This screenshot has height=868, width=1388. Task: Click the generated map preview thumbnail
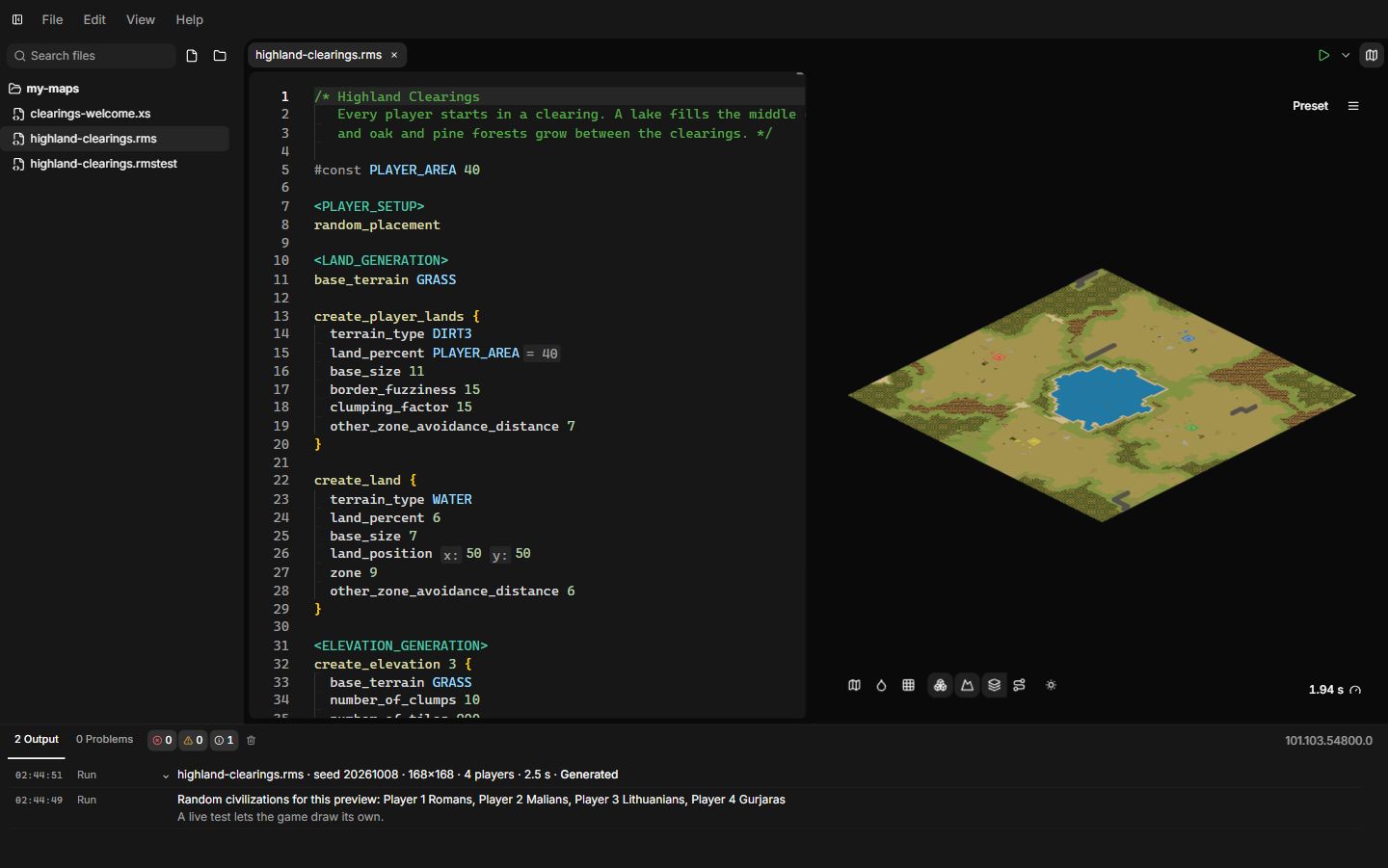1102,395
